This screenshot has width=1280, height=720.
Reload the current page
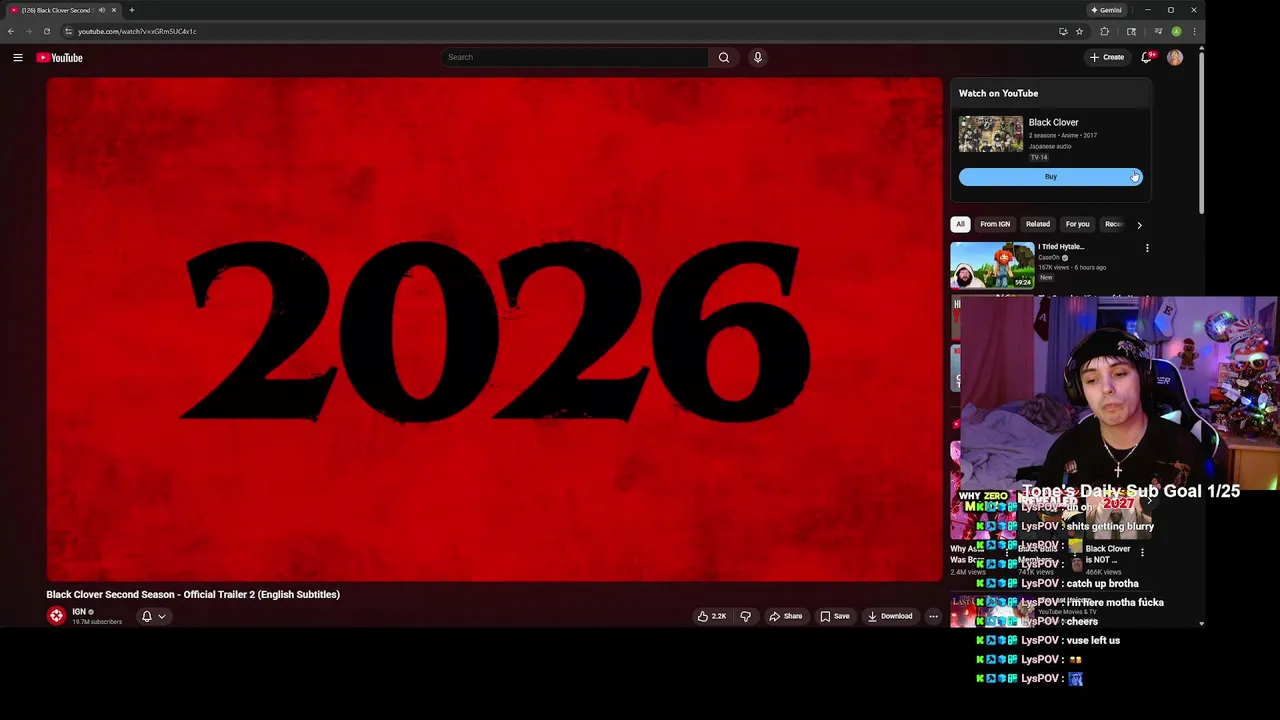tap(46, 31)
